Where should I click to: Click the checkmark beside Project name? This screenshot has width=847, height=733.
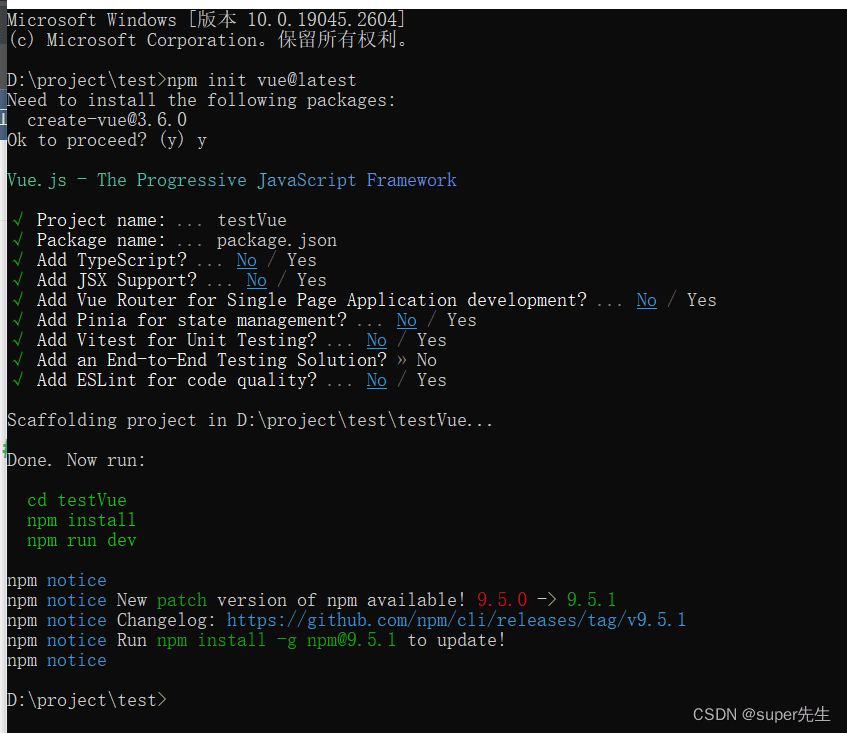pos(19,220)
